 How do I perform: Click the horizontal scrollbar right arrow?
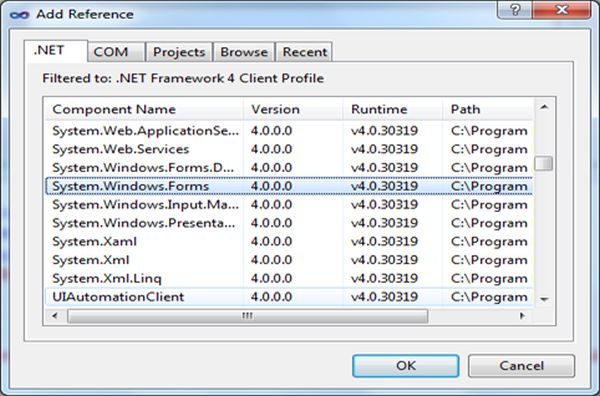pyautogui.click(x=522, y=316)
